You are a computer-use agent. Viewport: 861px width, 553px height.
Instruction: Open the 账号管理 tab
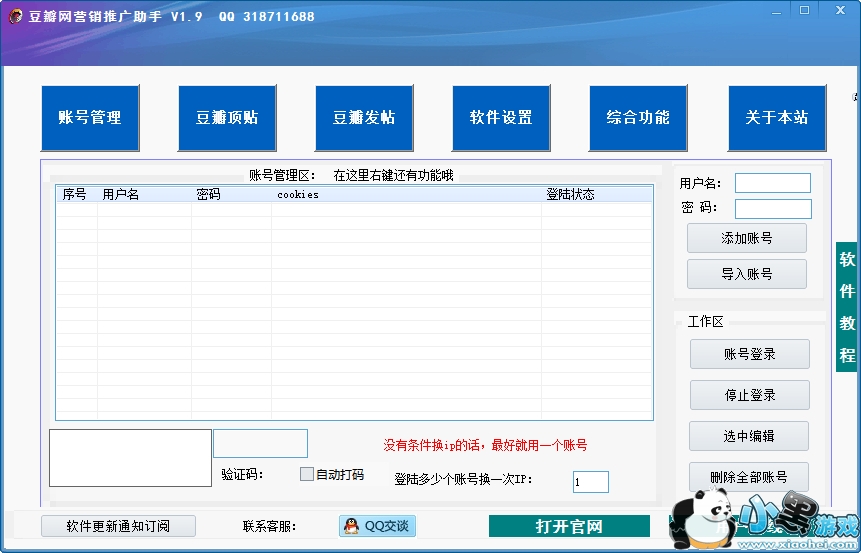pyautogui.click(x=90, y=118)
